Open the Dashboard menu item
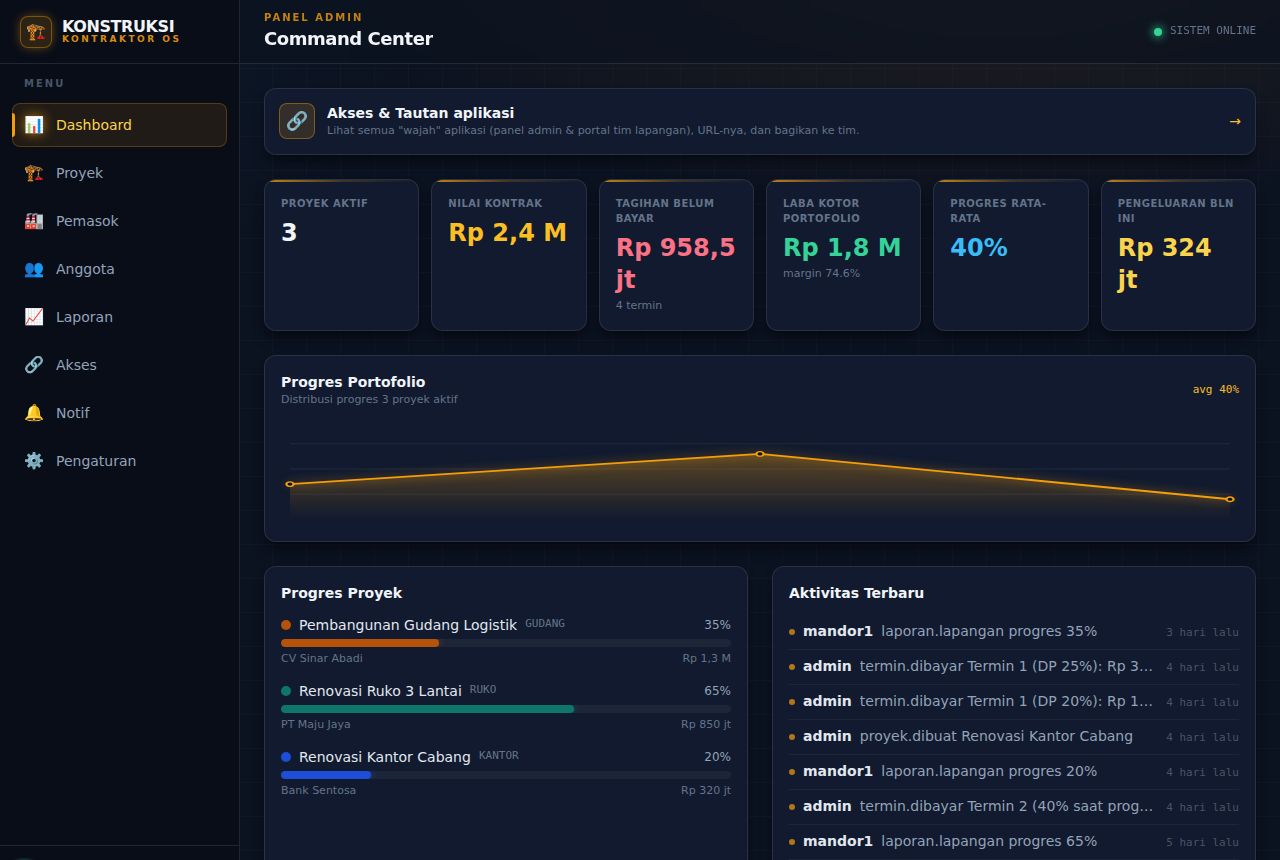Image resolution: width=1280 pixels, height=860 pixels. pos(119,125)
